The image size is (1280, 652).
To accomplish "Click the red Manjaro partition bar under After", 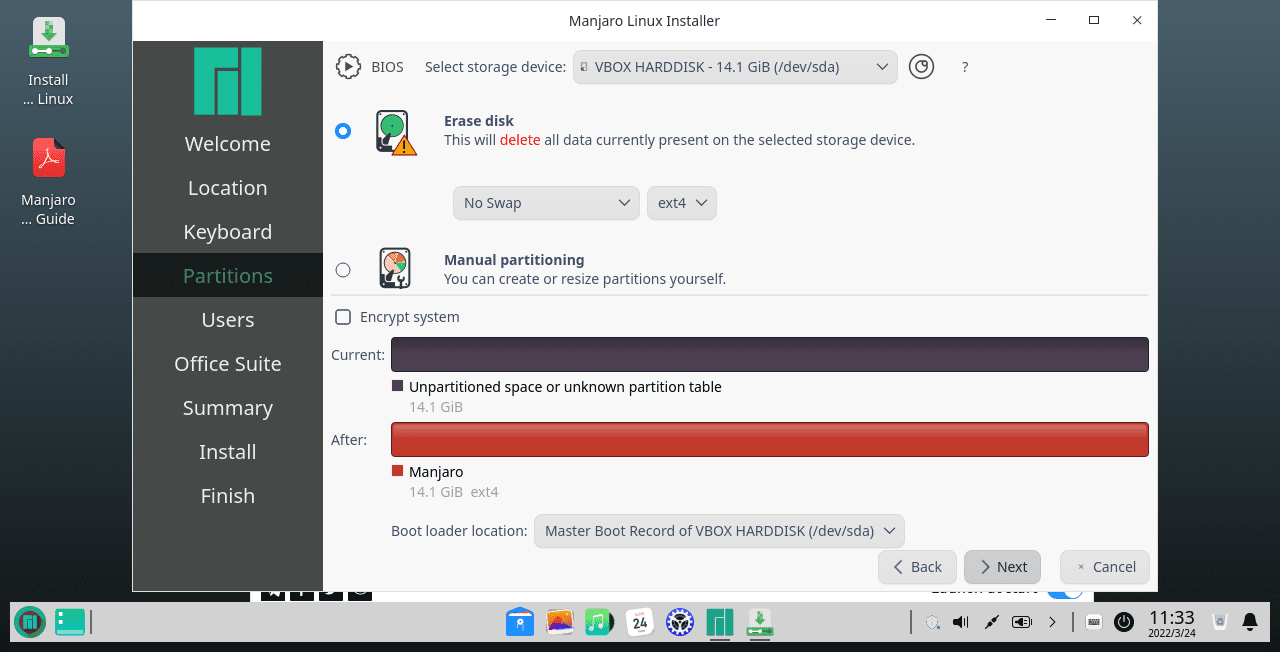I will [x=768, y=439].
